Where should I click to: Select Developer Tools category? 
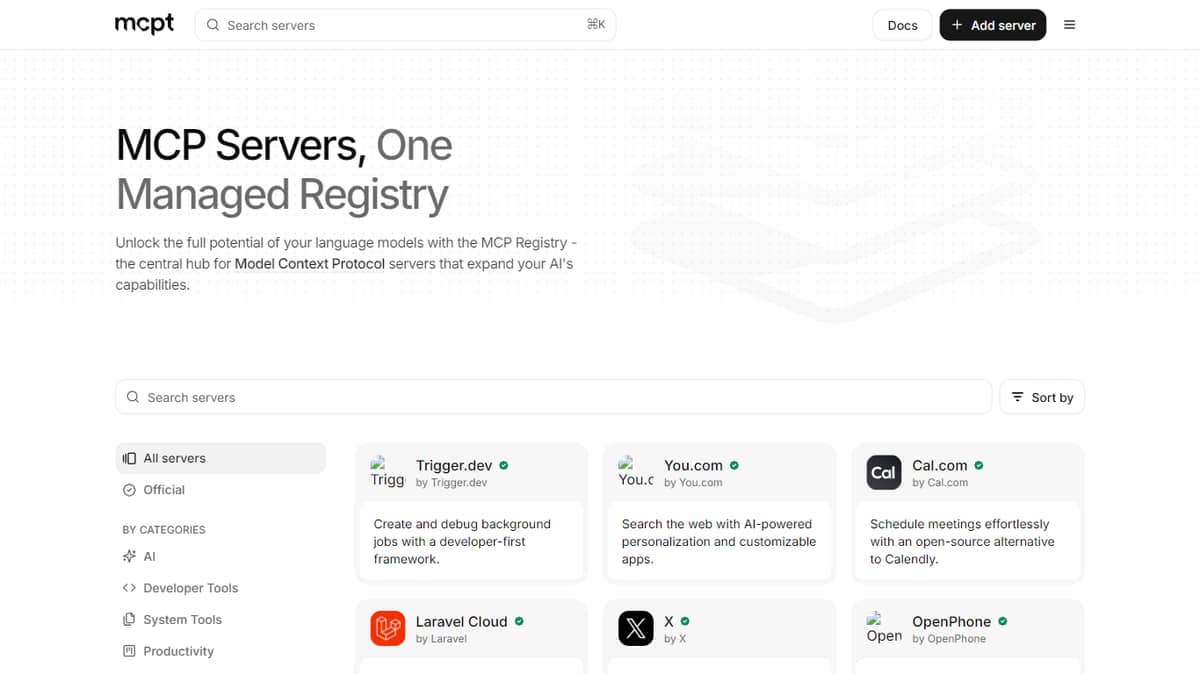(x=220, y=588)
